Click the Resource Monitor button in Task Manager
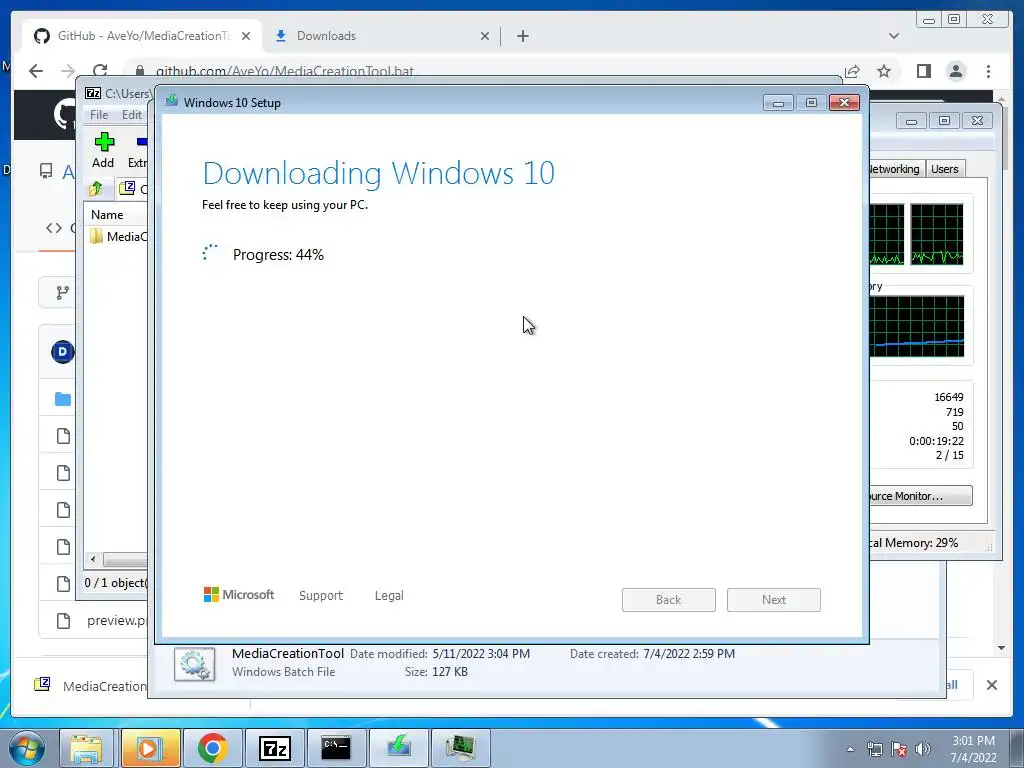Image resolution: width=1024 pixels, height=768 pixels. coord(920,496)
